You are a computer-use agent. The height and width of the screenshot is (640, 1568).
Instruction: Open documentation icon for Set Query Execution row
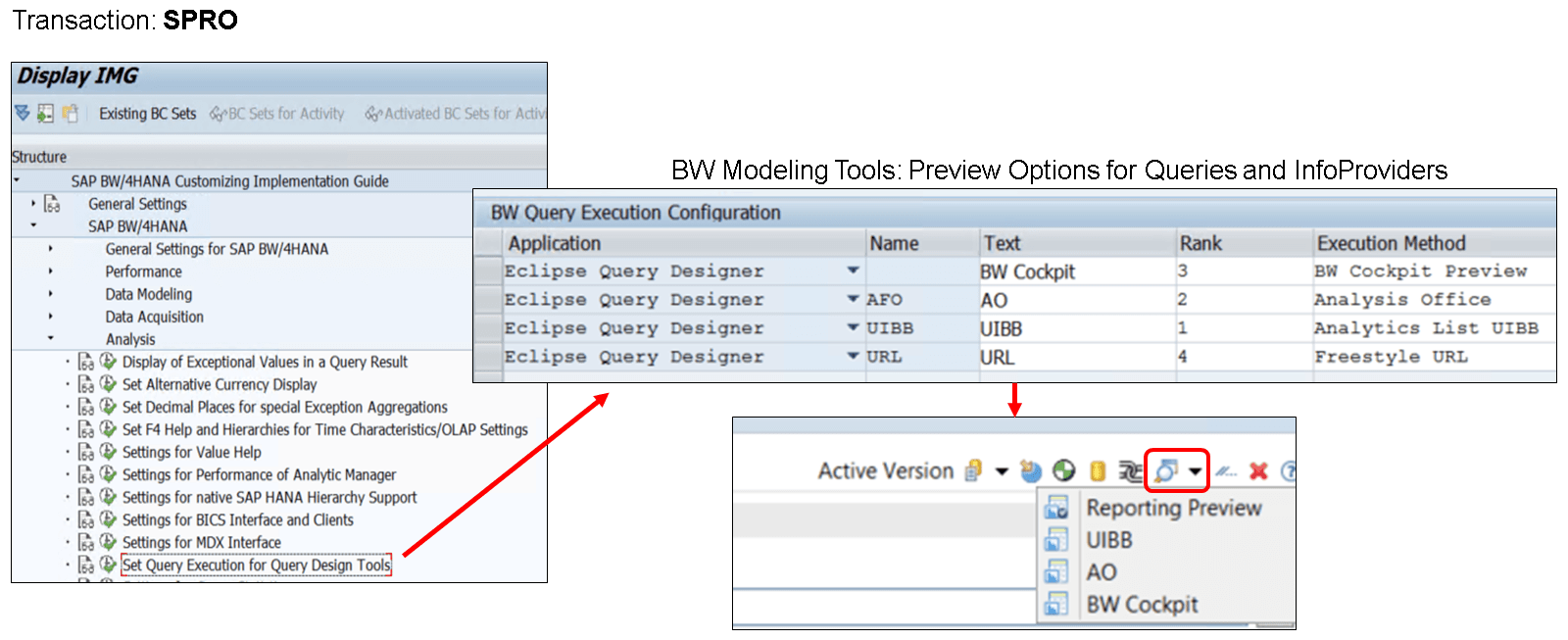[86, 565]
